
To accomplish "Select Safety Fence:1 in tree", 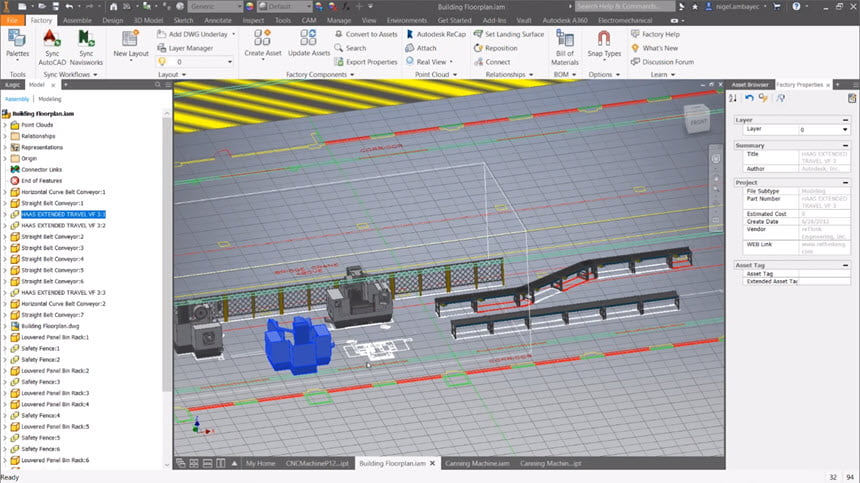I will (41, 349).
